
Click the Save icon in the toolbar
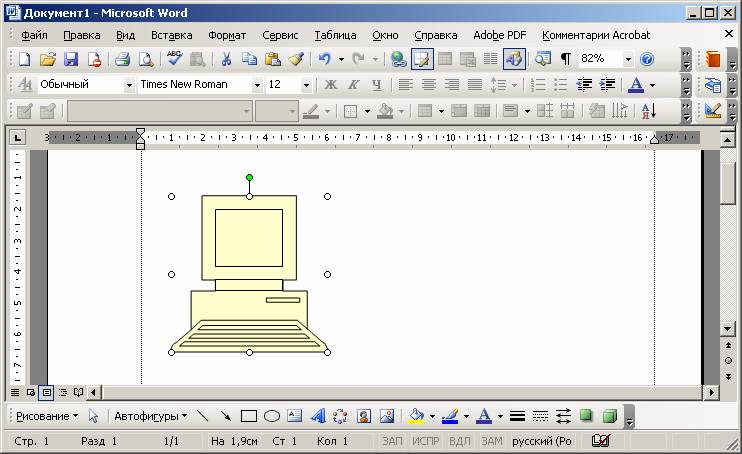point(71,60)
